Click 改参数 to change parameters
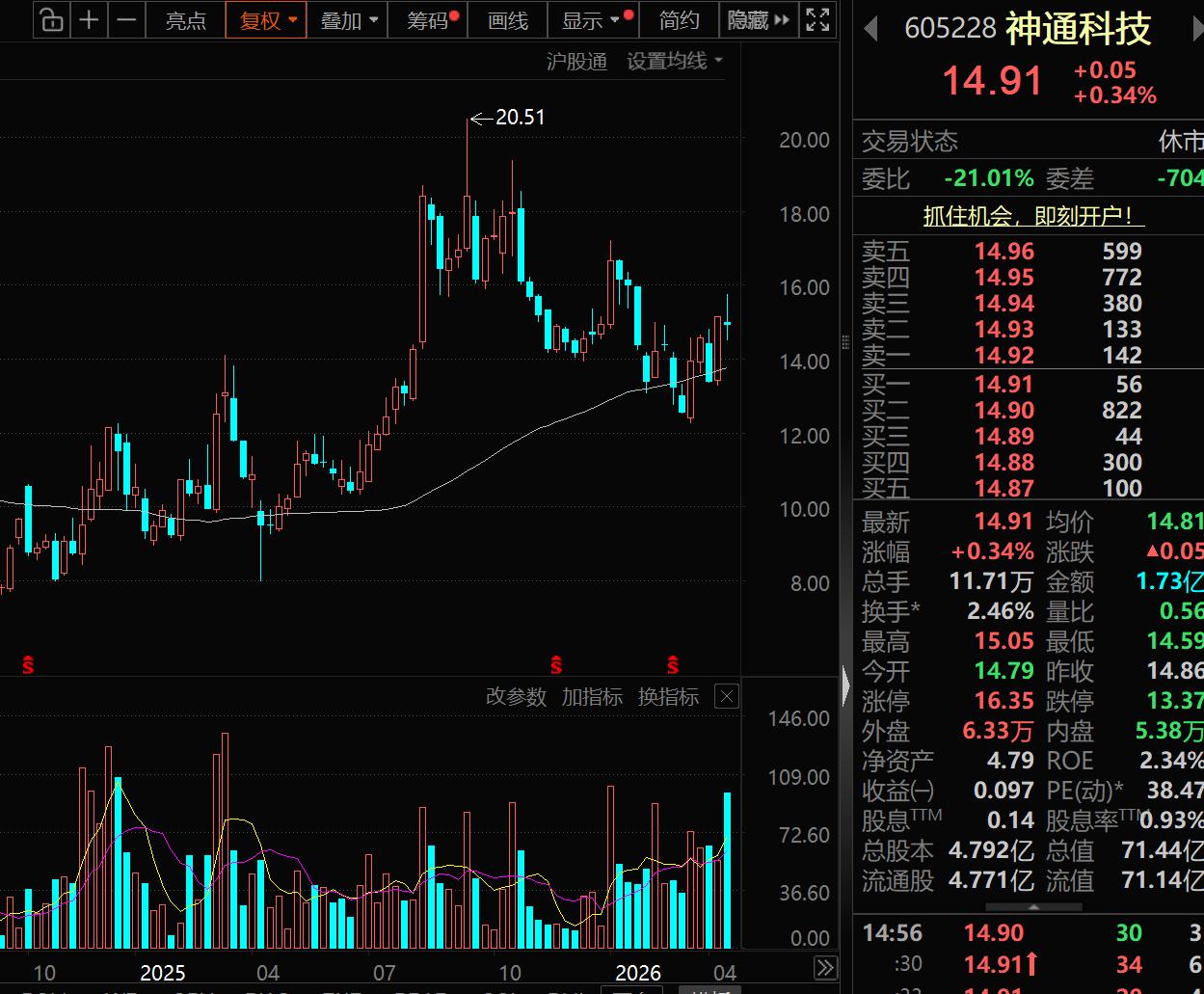The image size is (1204, 994). click(516, 696)
